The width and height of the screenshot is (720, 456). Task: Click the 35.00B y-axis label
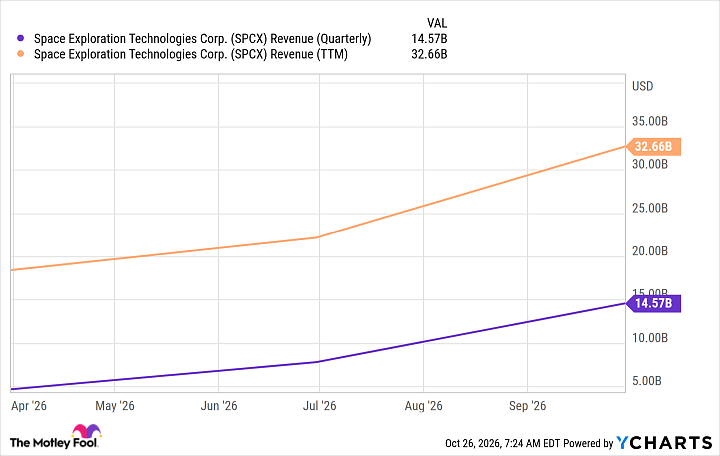(650, 121)
